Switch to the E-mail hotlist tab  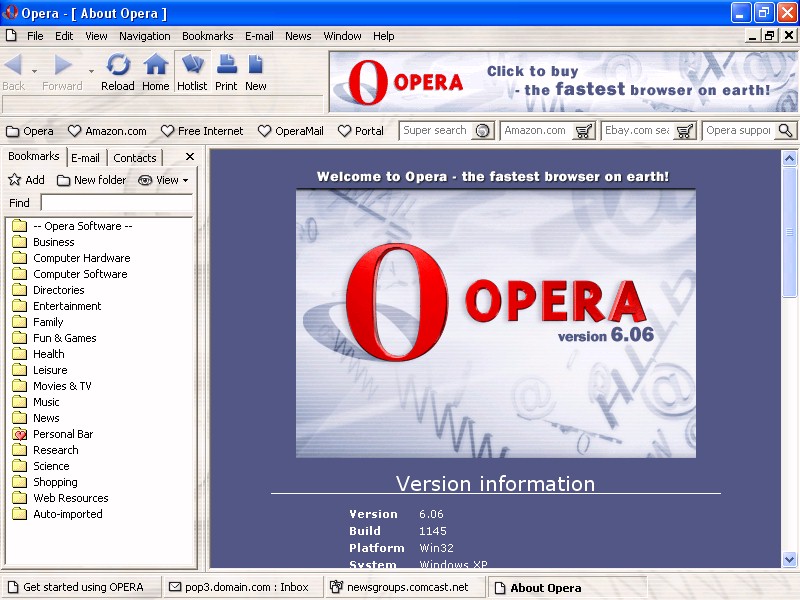coord(86,158)
